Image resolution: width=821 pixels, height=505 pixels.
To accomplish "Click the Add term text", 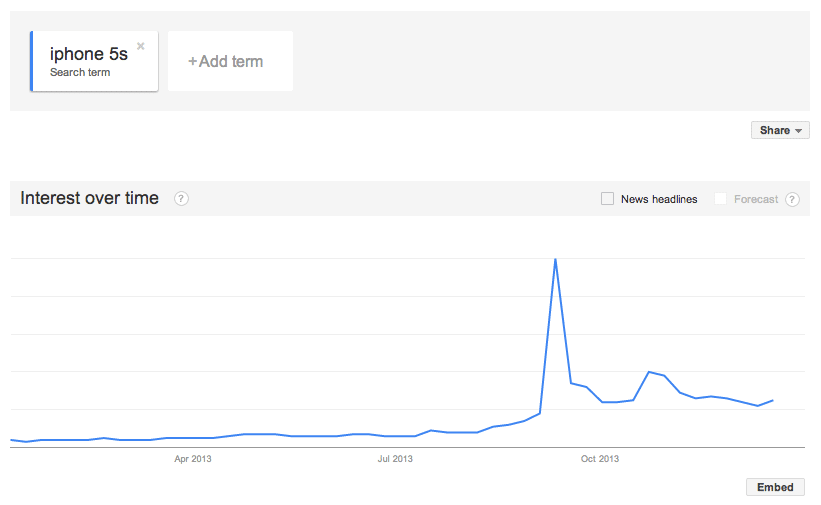I will [231, 62].
